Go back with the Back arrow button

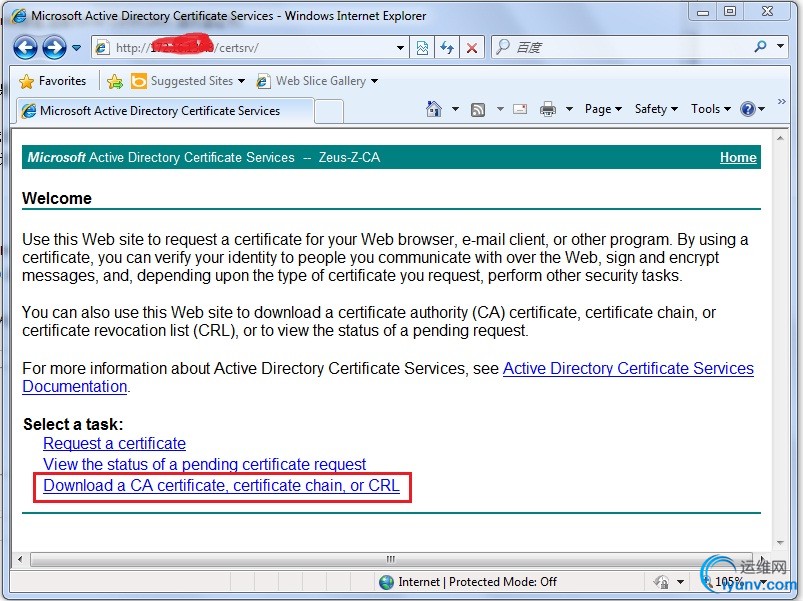(x=25, y=48)
